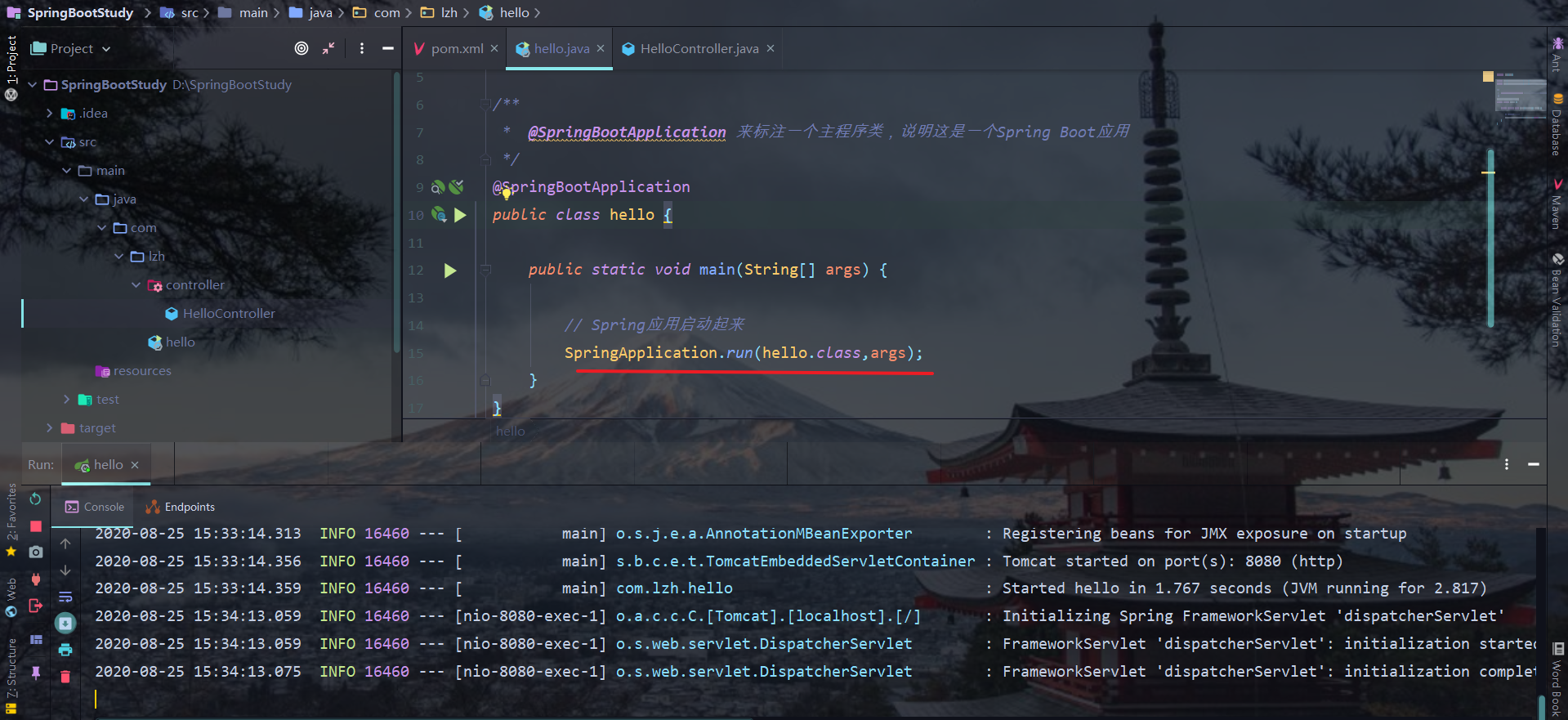Click the editor vertical scrollbar

click(1490, 237)
